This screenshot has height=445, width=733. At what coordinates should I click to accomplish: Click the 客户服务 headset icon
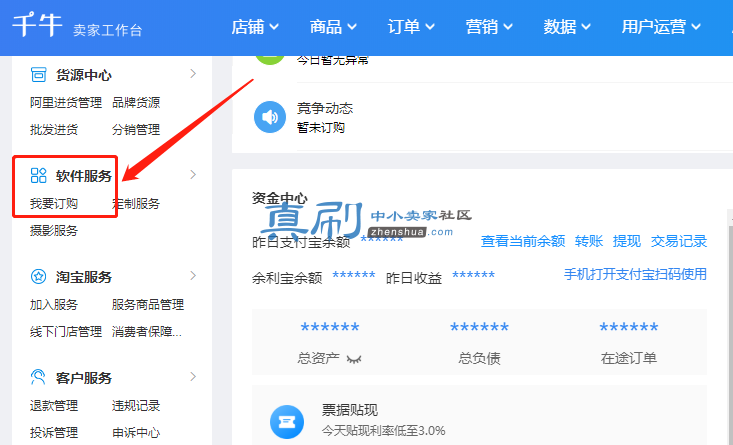pyautogui.click(x=38, y=377)
